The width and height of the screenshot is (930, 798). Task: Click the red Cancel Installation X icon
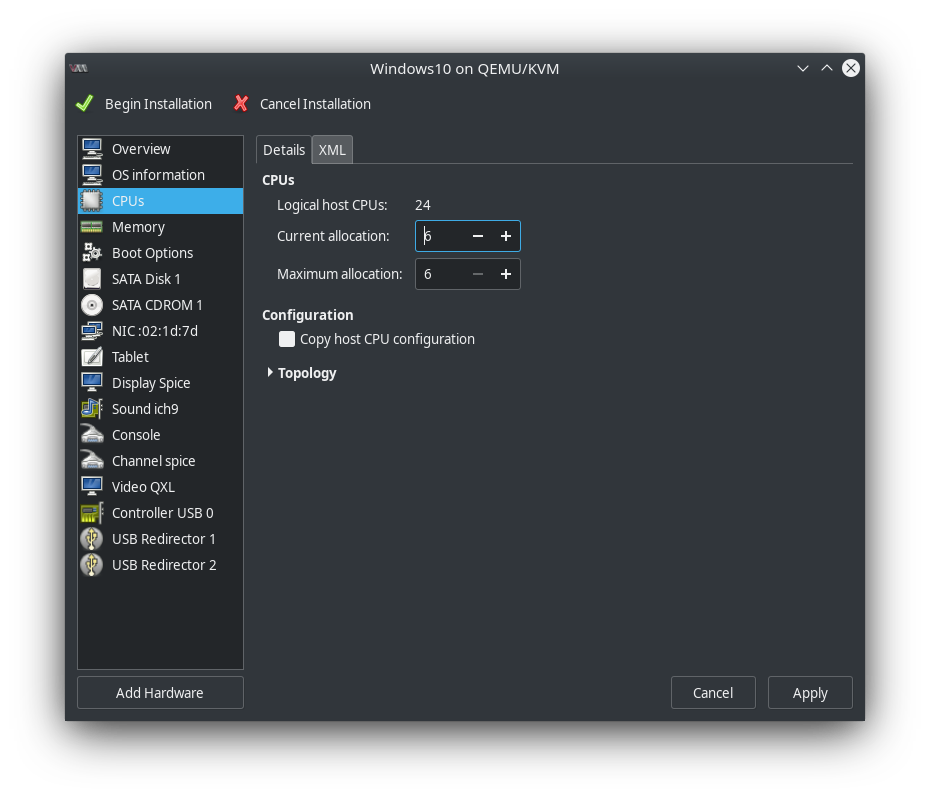[241, 103]
